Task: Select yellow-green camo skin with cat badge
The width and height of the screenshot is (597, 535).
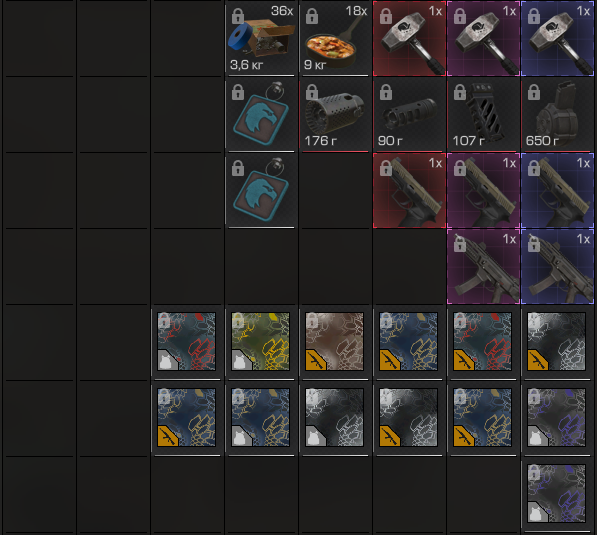Action: click(x=260, y=342)
